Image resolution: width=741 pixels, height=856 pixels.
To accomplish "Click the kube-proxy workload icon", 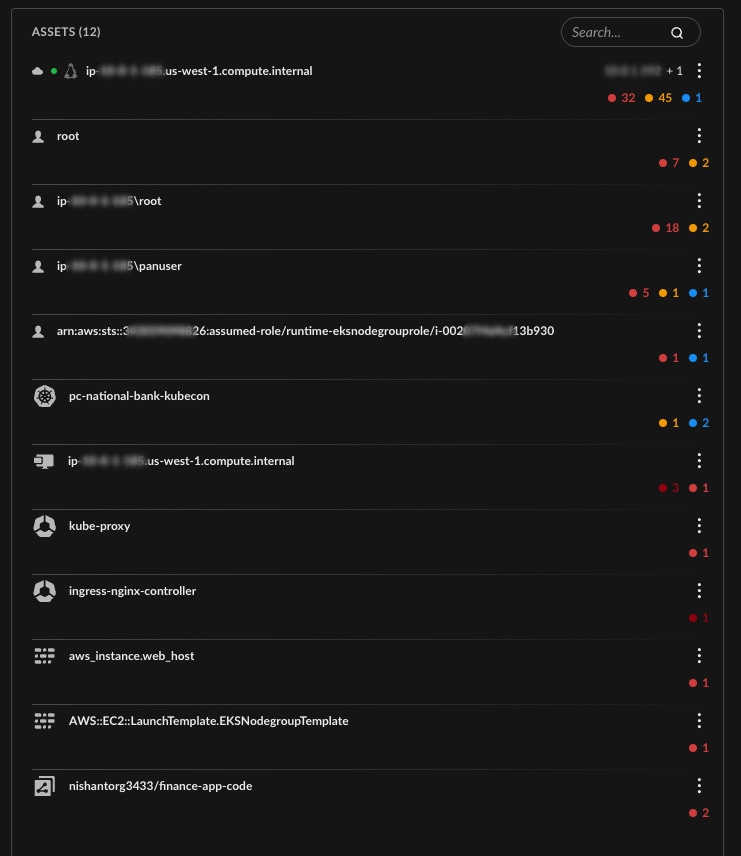I will pyautogui.click(x=45, y=526).
